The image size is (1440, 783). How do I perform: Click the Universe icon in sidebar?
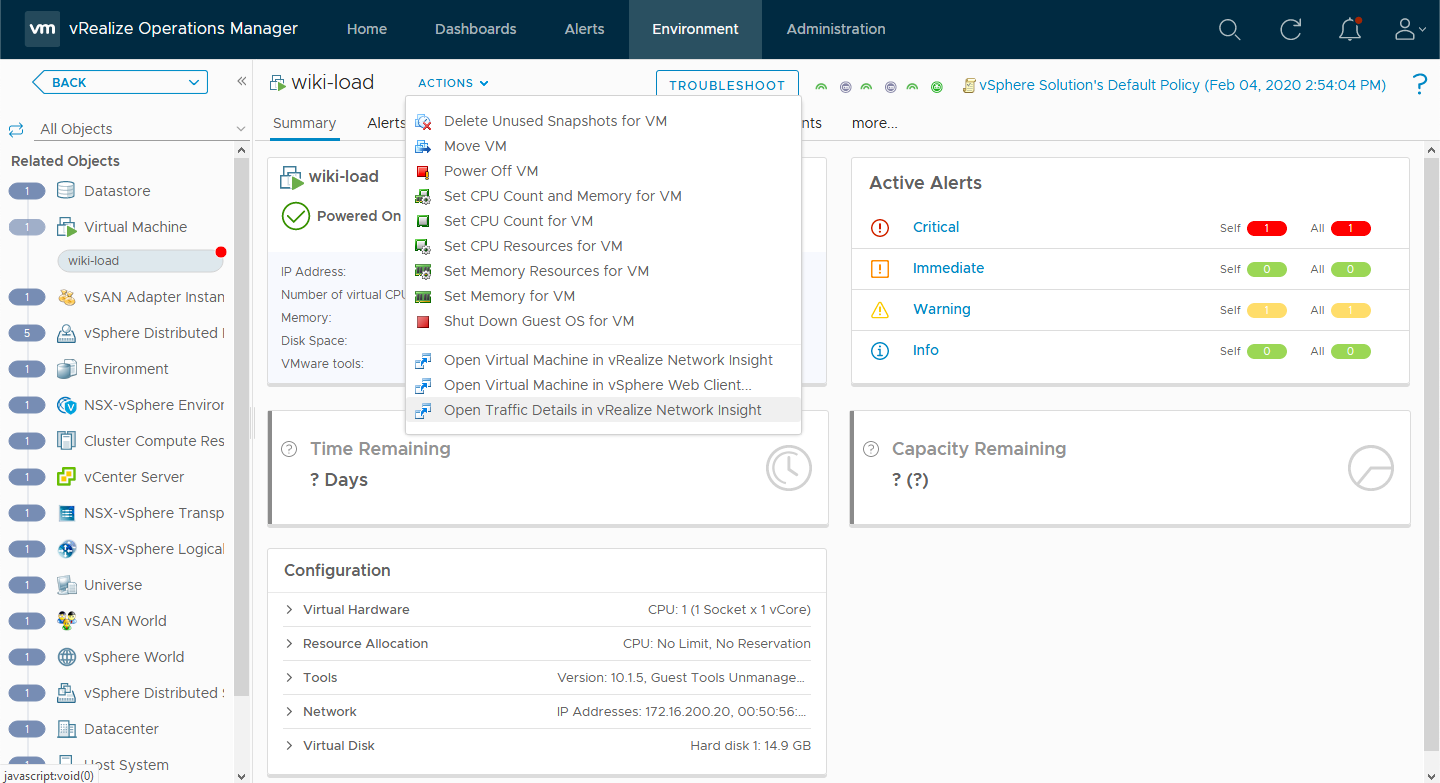click(x=66, y=585)
